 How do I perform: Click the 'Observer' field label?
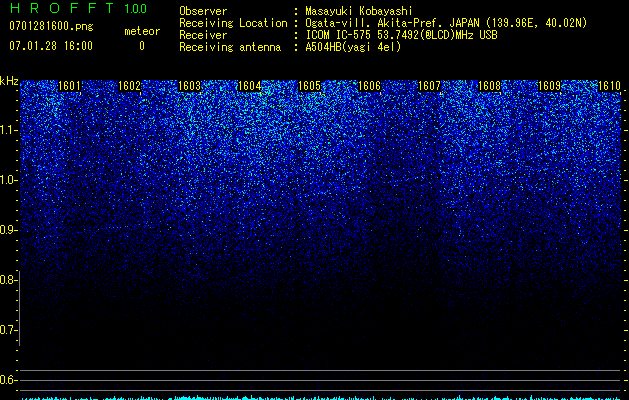(203, 11)
